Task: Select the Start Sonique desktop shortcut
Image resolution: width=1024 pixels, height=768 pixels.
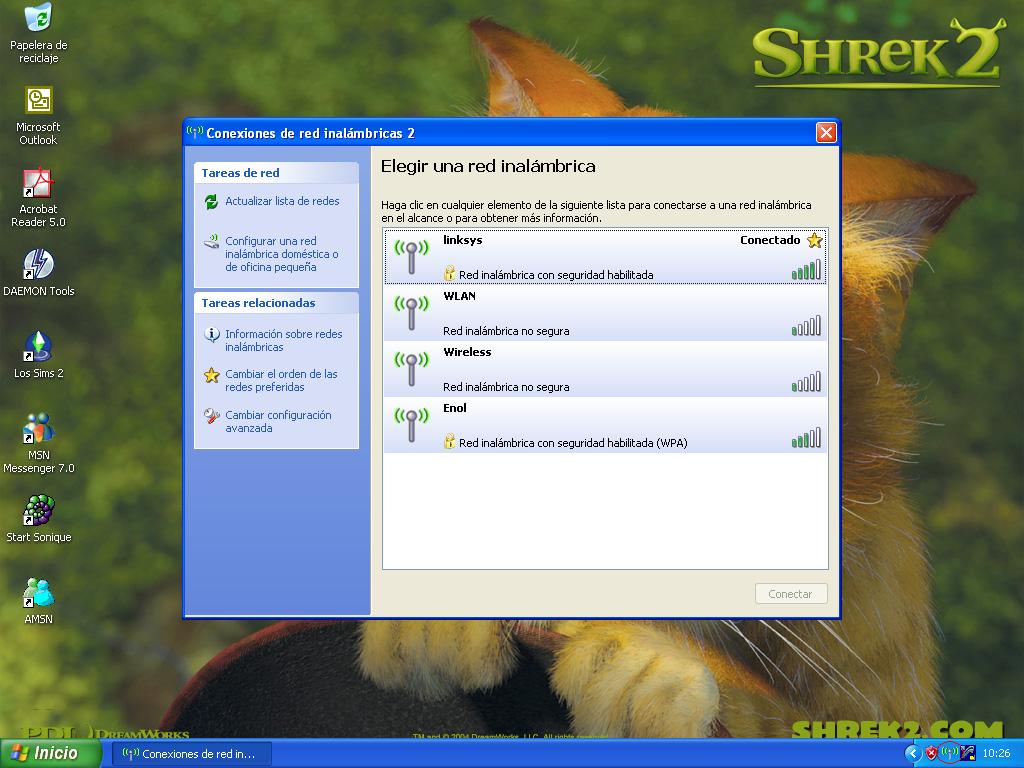Action: pos(39,519)
